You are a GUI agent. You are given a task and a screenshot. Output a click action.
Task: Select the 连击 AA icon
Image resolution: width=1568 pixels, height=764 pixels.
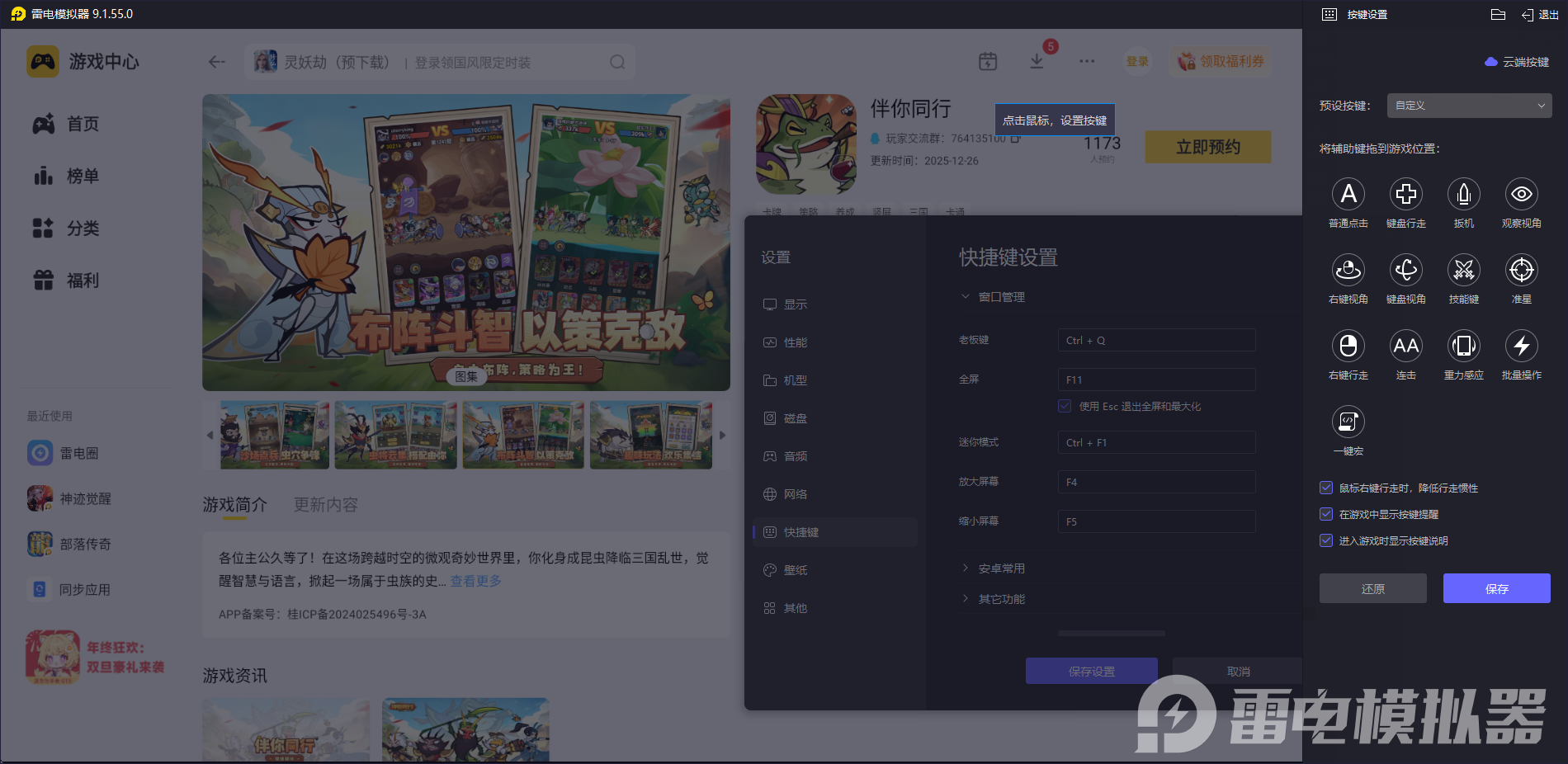(x=1406, y=346)
